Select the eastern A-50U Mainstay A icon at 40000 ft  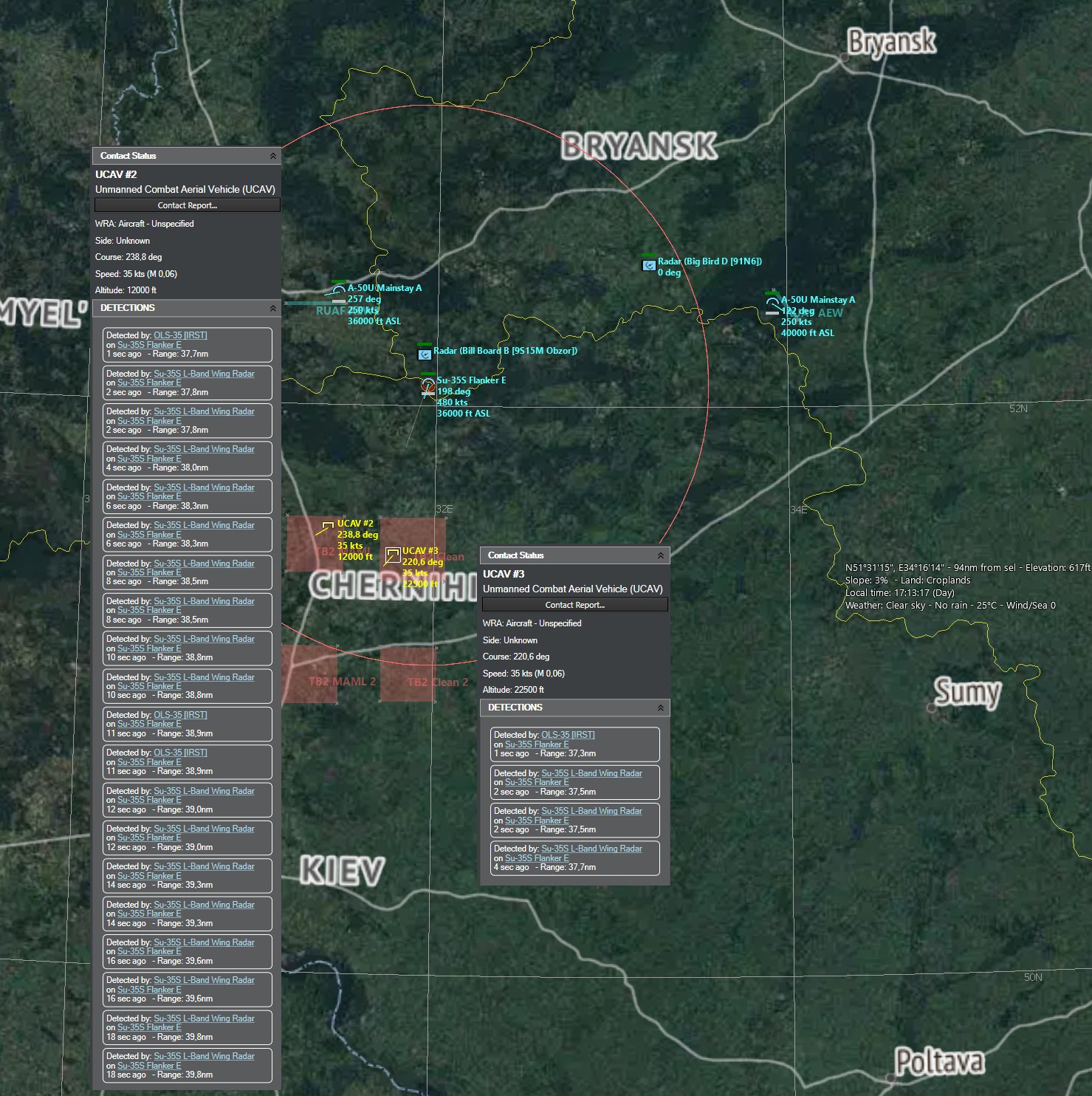[772, 303]
